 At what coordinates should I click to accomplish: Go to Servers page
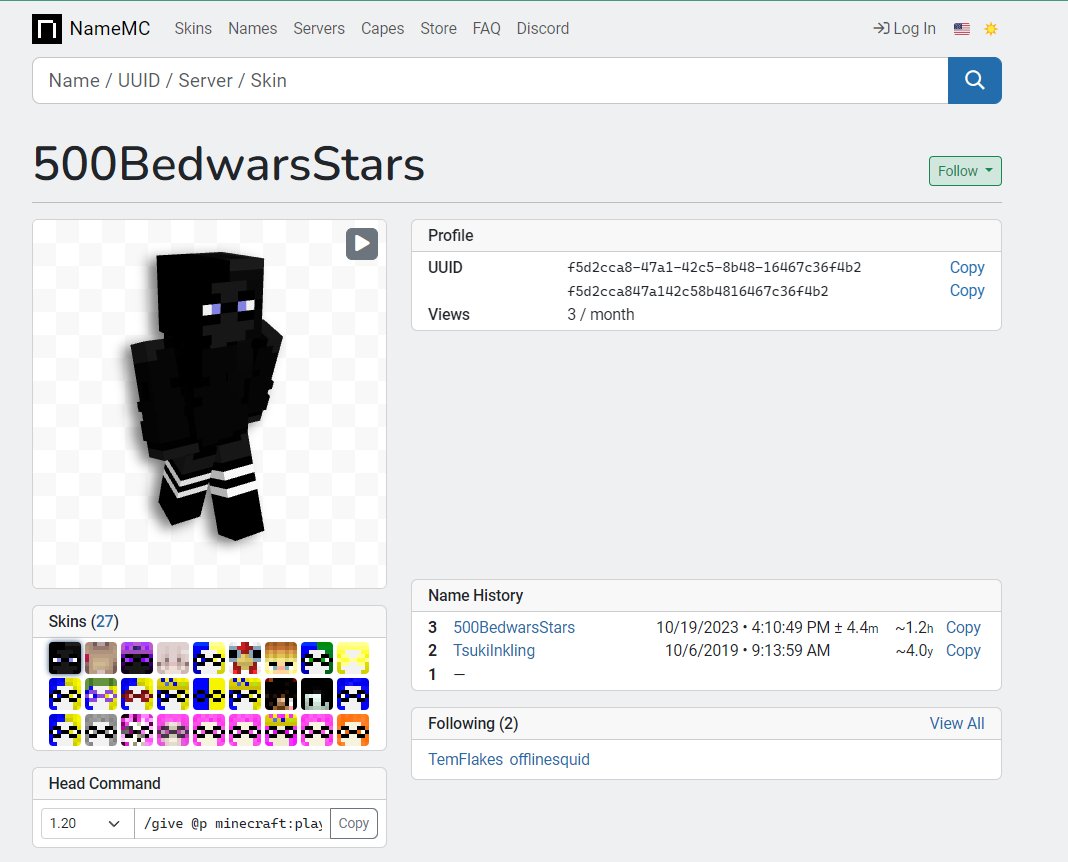319,29
